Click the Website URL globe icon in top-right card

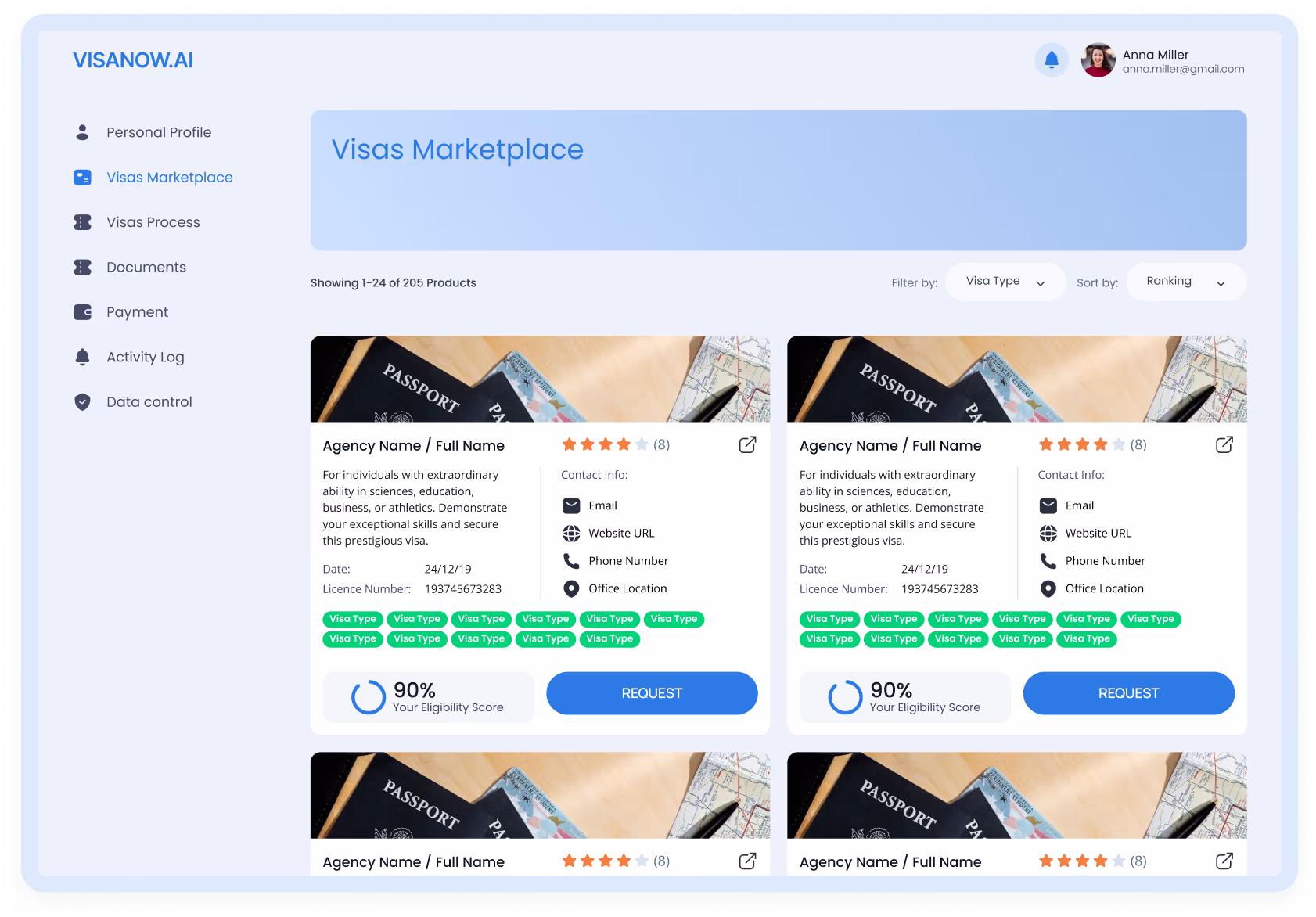click(1048, 534)
